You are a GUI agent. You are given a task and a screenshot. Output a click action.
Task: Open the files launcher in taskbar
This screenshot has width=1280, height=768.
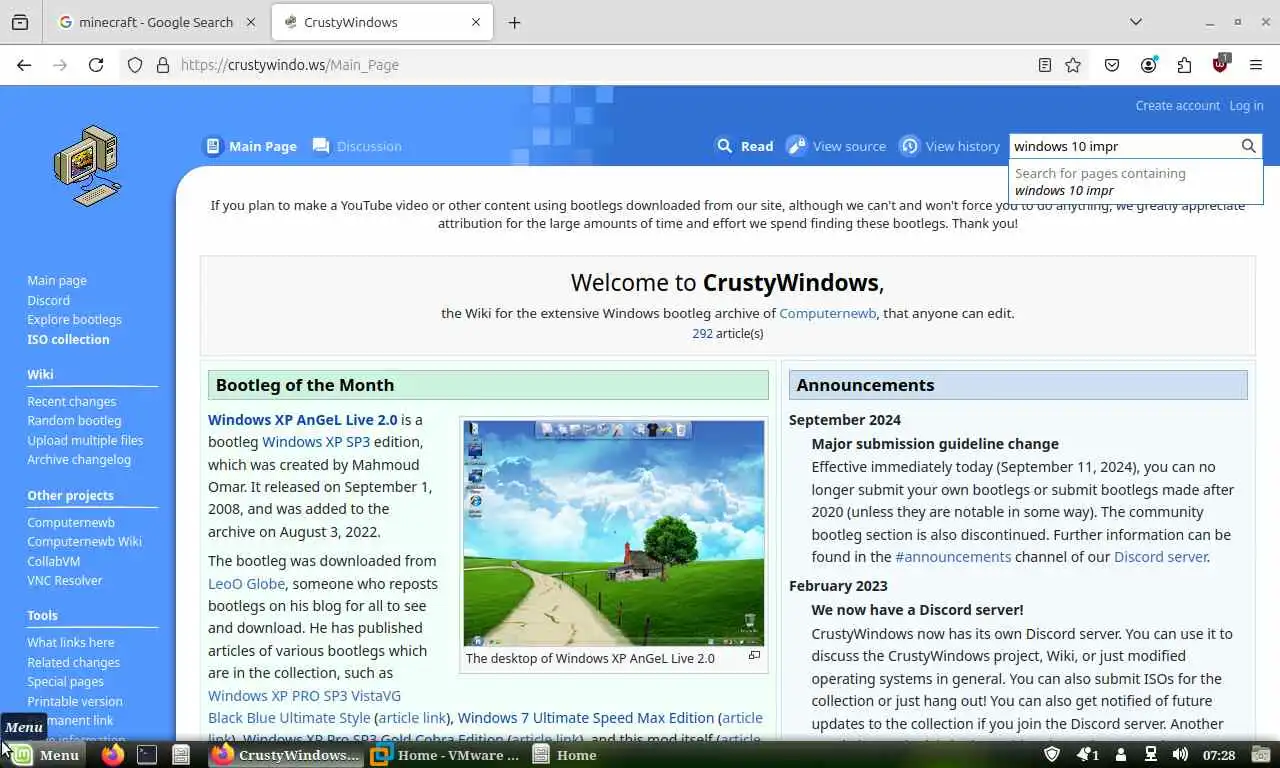[x=181, y=755]
